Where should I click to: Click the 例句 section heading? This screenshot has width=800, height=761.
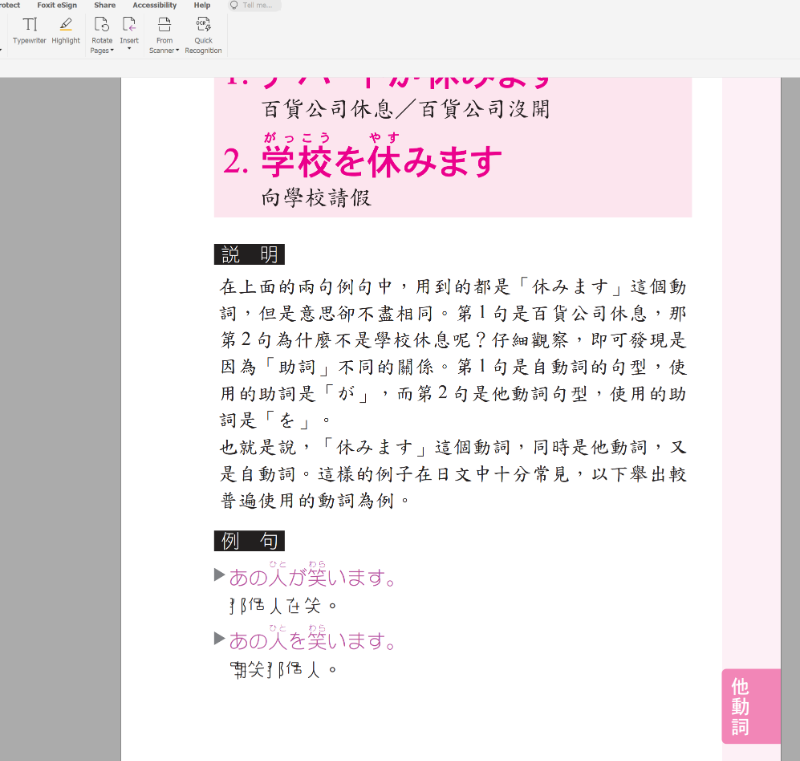tap(249, 541)
